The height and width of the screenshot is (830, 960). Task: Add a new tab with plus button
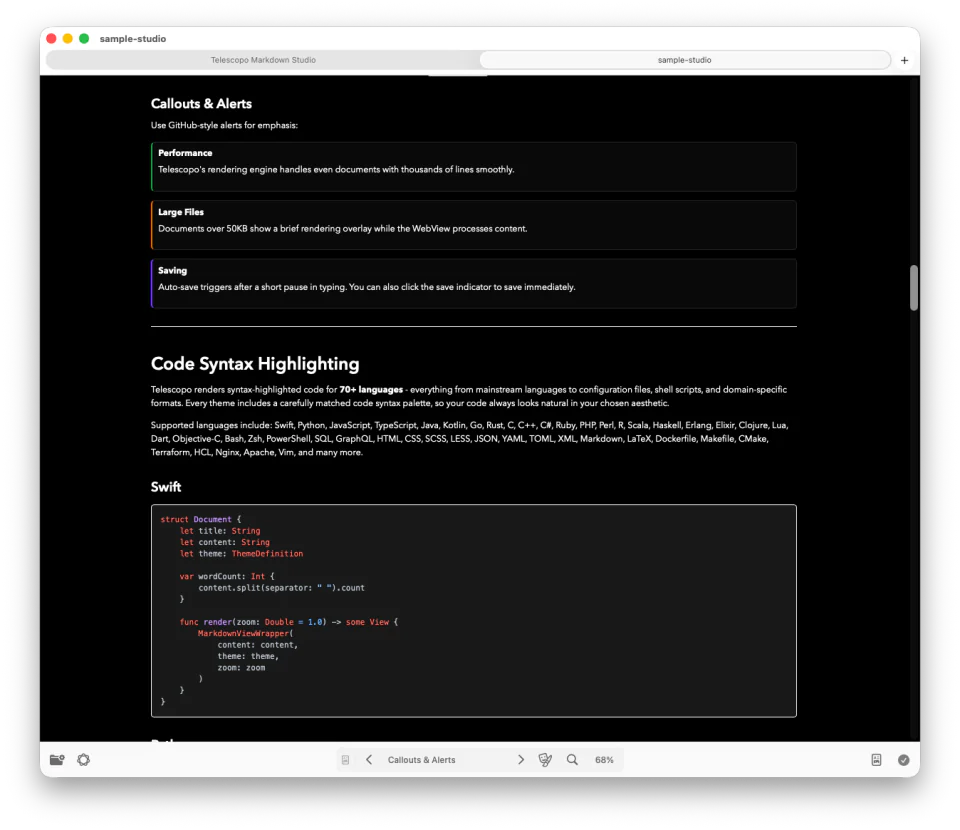pyautogui.click(x=904, y=60)
